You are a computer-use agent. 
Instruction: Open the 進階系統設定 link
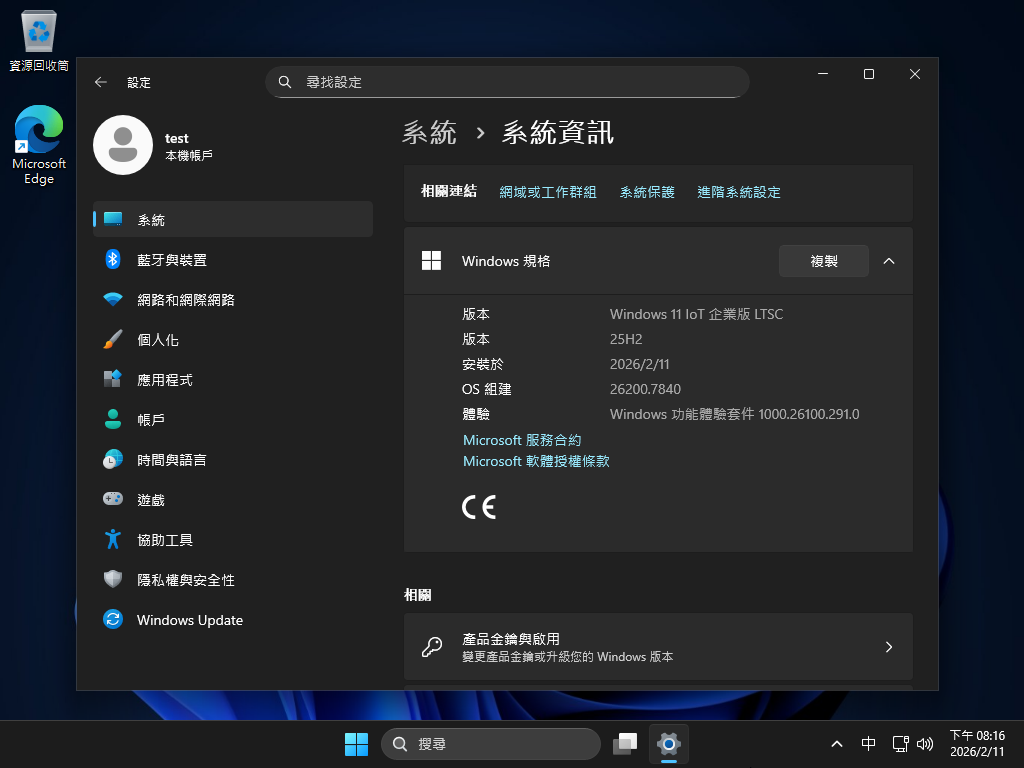(738, 192)
